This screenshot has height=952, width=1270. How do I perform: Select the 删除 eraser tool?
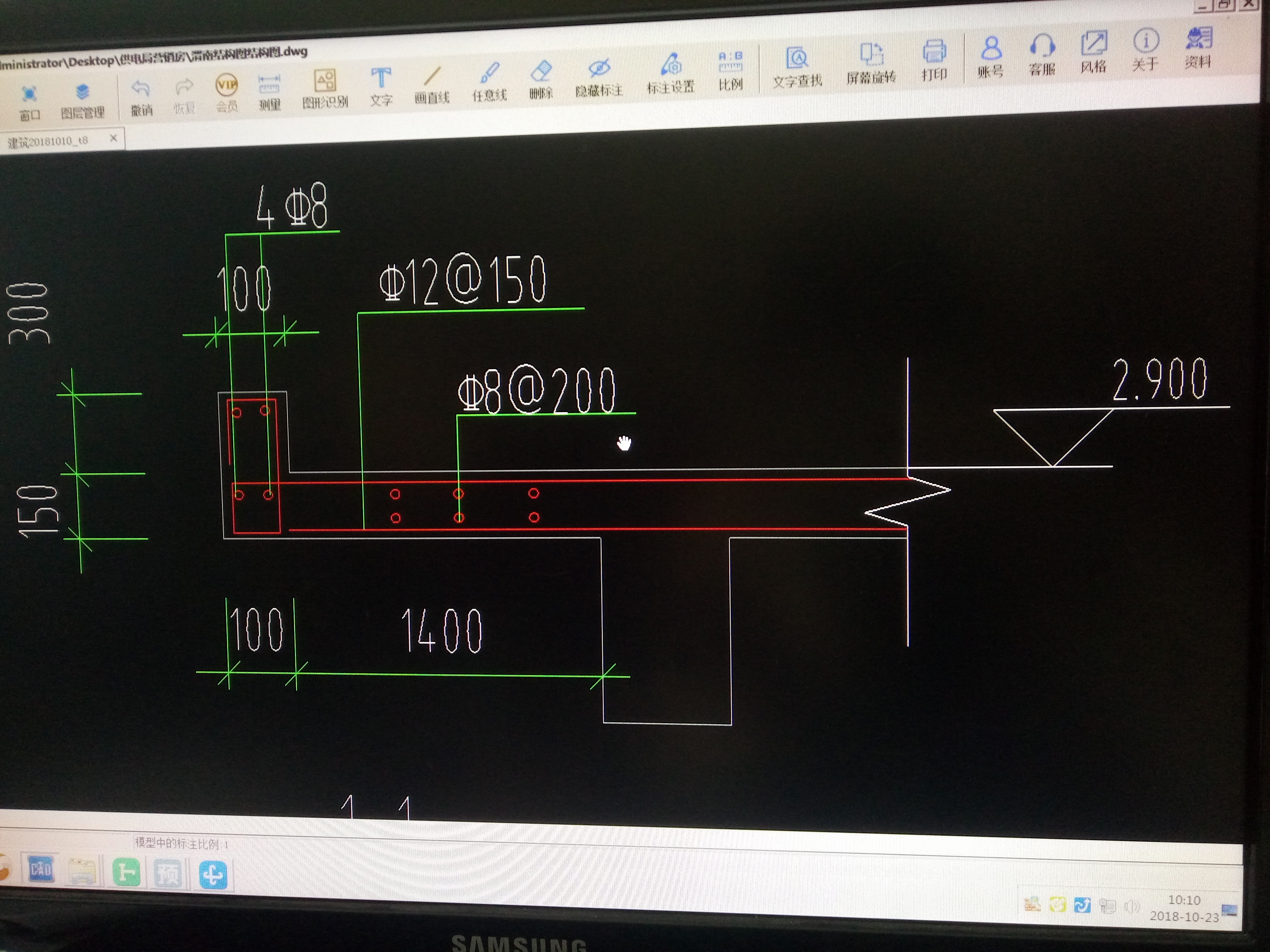coord(541,80)
